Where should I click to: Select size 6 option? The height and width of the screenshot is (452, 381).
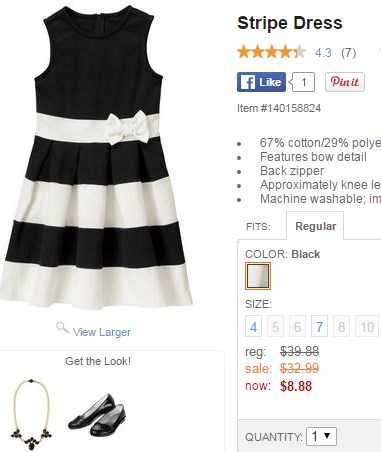(297, 326)
